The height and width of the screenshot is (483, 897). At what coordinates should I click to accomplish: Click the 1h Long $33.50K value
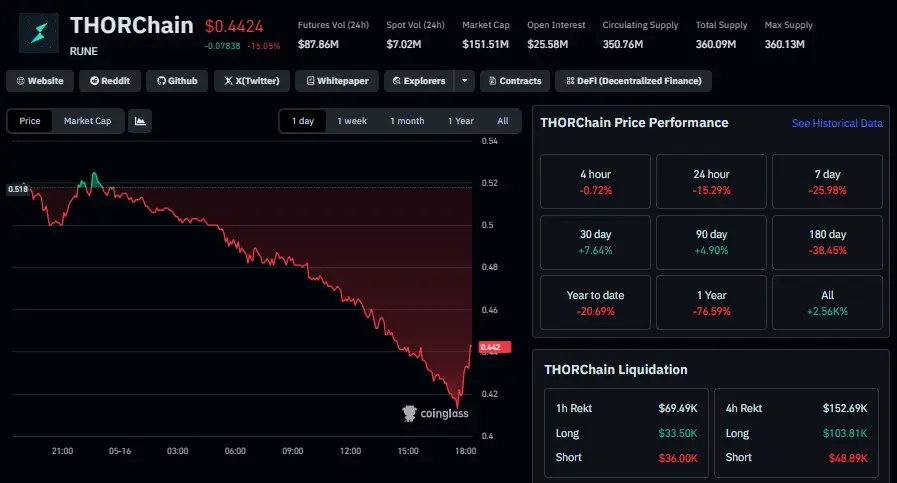(x=678, y=433)
